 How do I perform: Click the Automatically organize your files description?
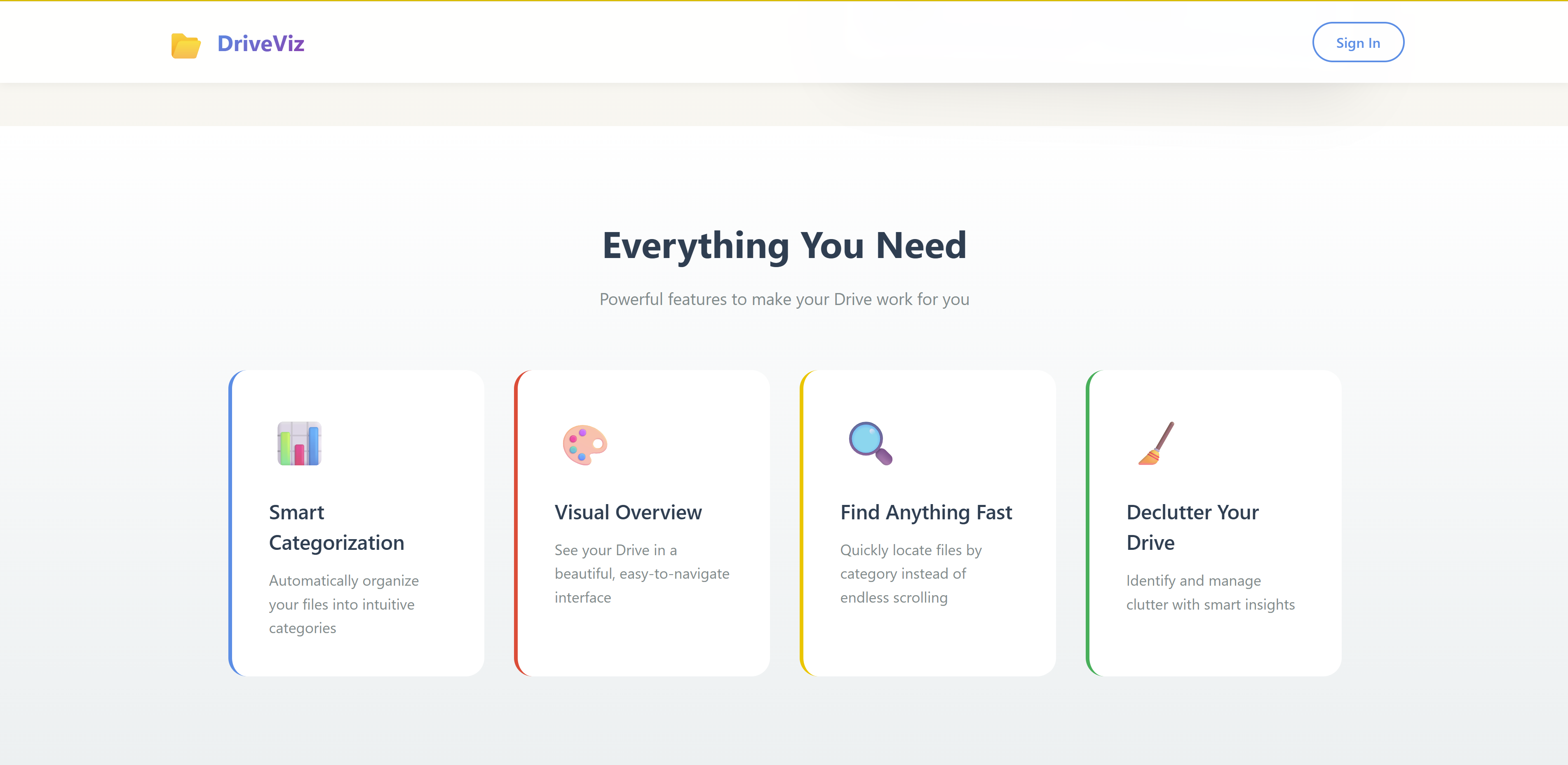pos(343,604)
